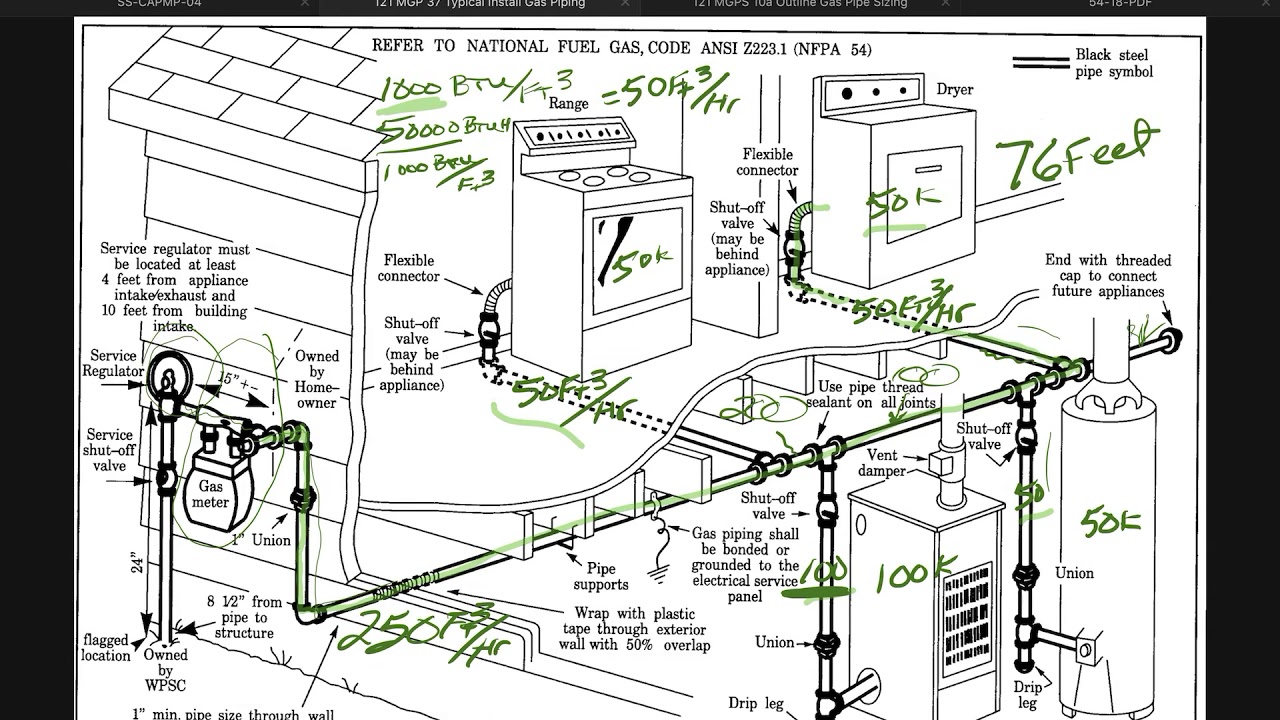Click the 'Drip leg' label below the water heater
The width and height of the screenshot is (1280, 720).
[x=1027, y=695]
